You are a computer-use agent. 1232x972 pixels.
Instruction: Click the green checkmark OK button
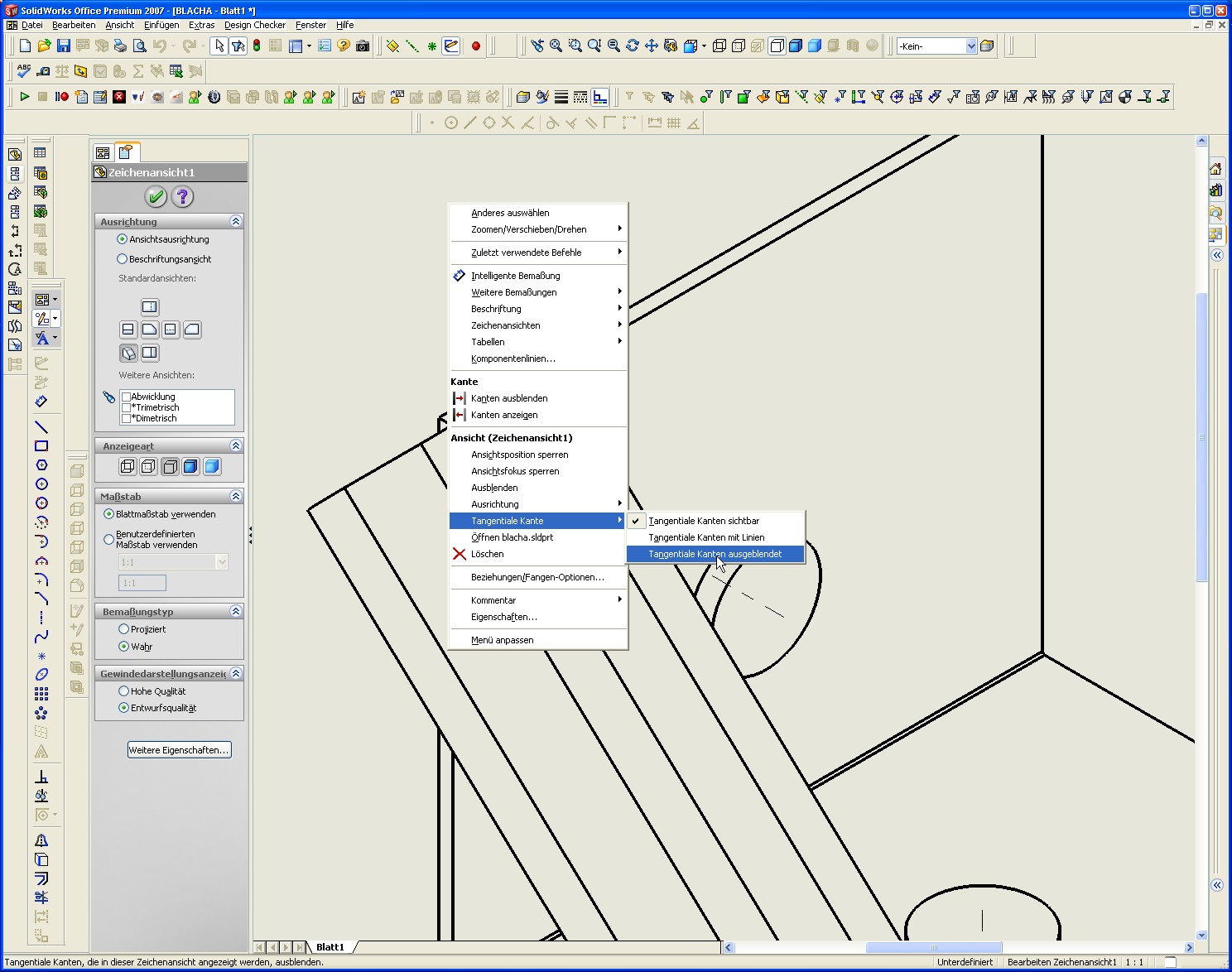click(x=155, y=196)
